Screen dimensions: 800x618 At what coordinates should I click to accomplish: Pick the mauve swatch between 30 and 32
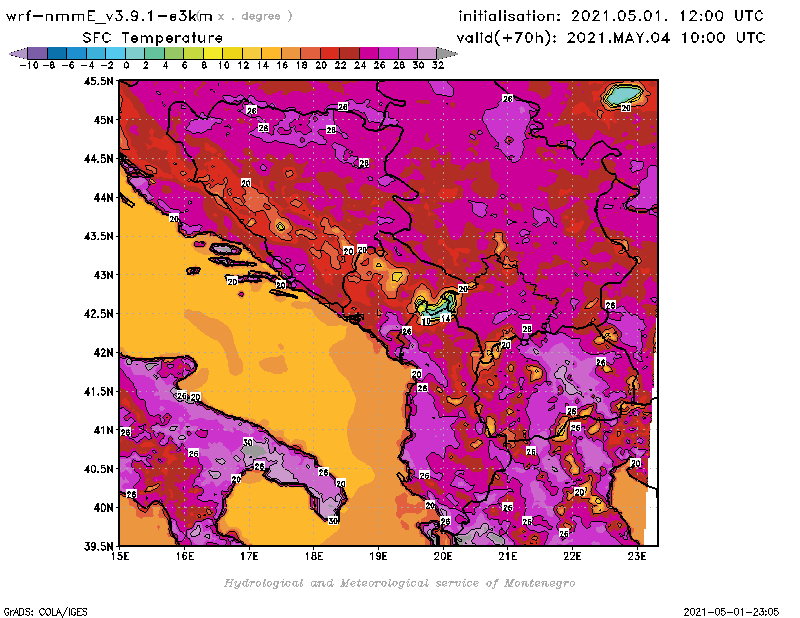tap(427, 53)
